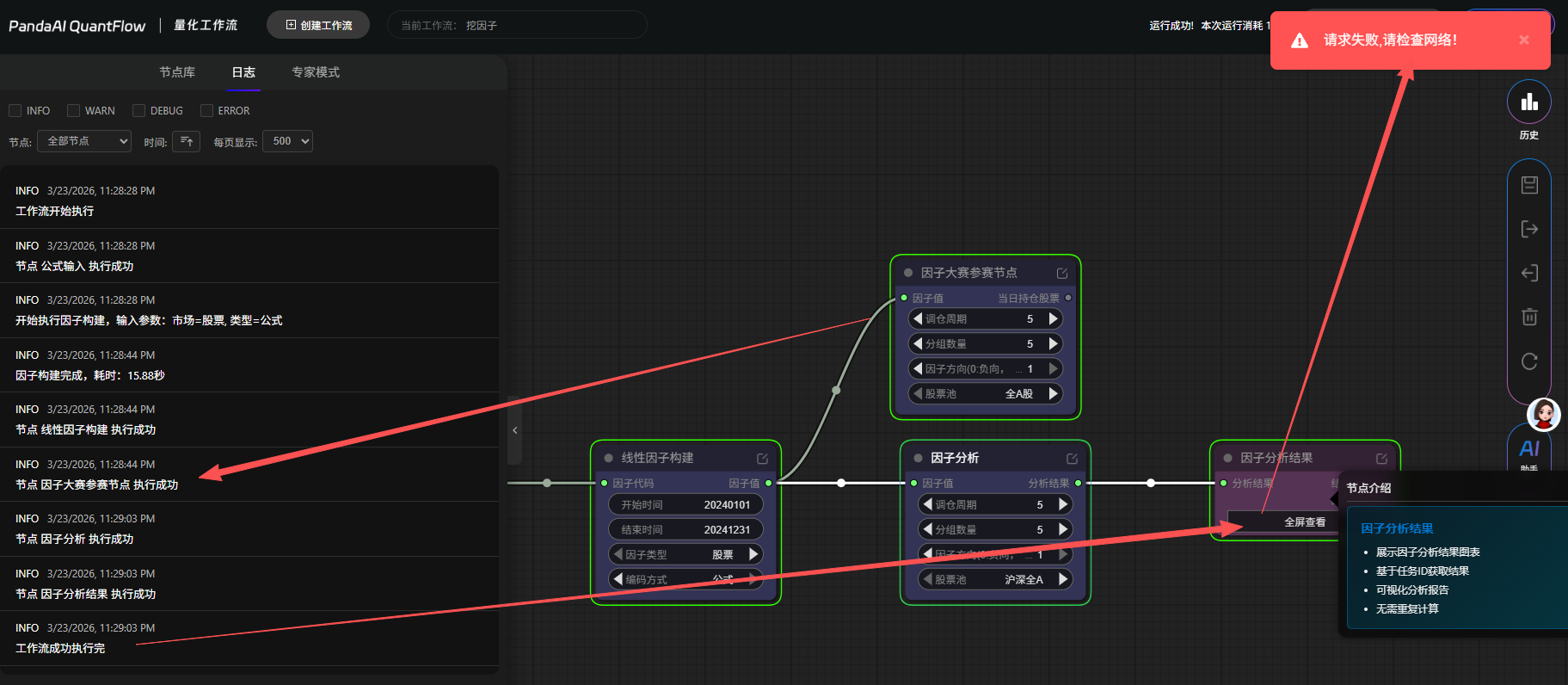Click the circular refresh icon in sidebar
This screenshot has height=685, width=1568.
1528,361
